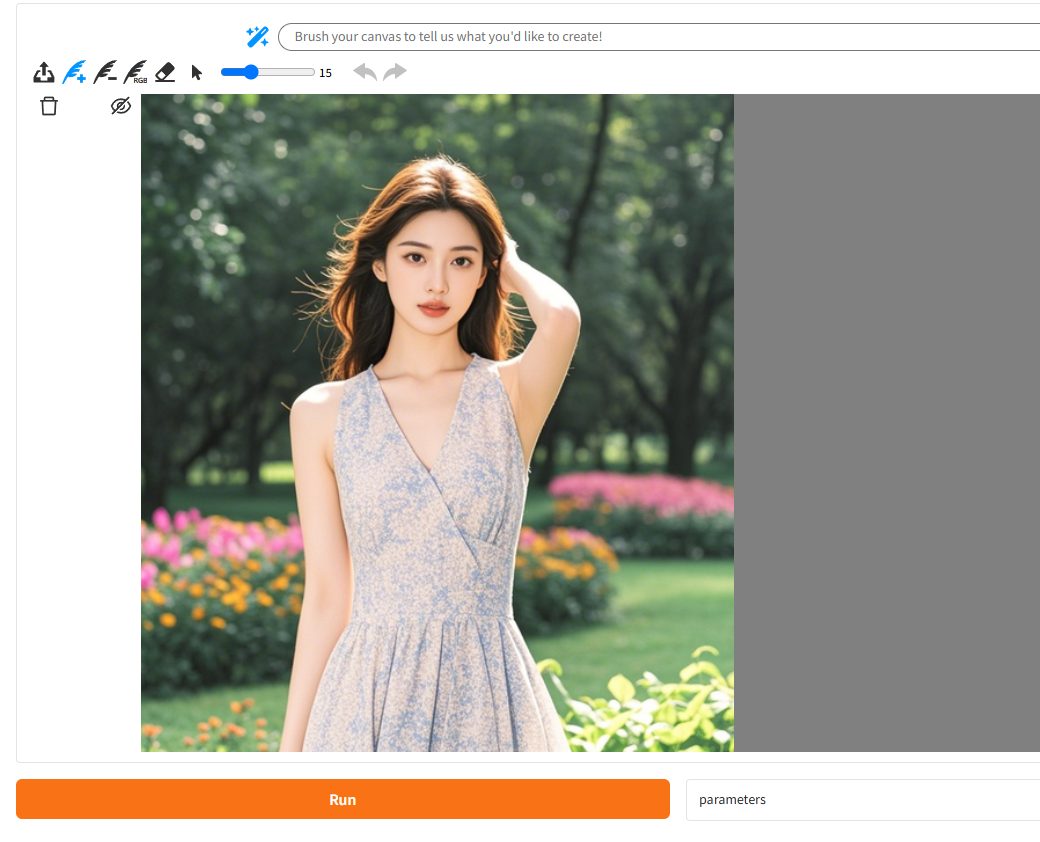Screen dimensions: 1040x842
Task: Clear the canvas with the trash icon
Action: (48, 106)
